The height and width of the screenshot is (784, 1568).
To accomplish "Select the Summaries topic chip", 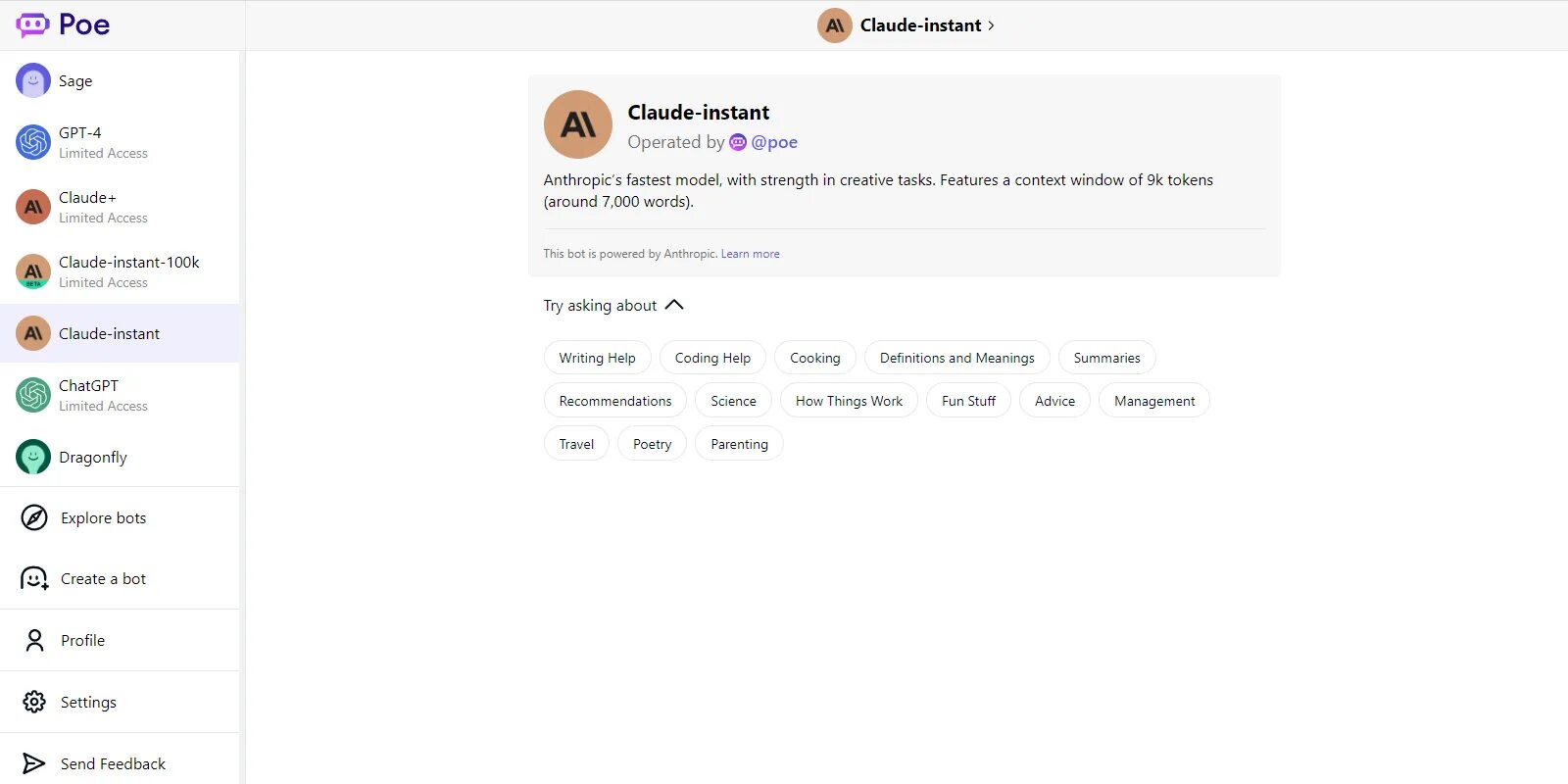I will pos(1107,358).
